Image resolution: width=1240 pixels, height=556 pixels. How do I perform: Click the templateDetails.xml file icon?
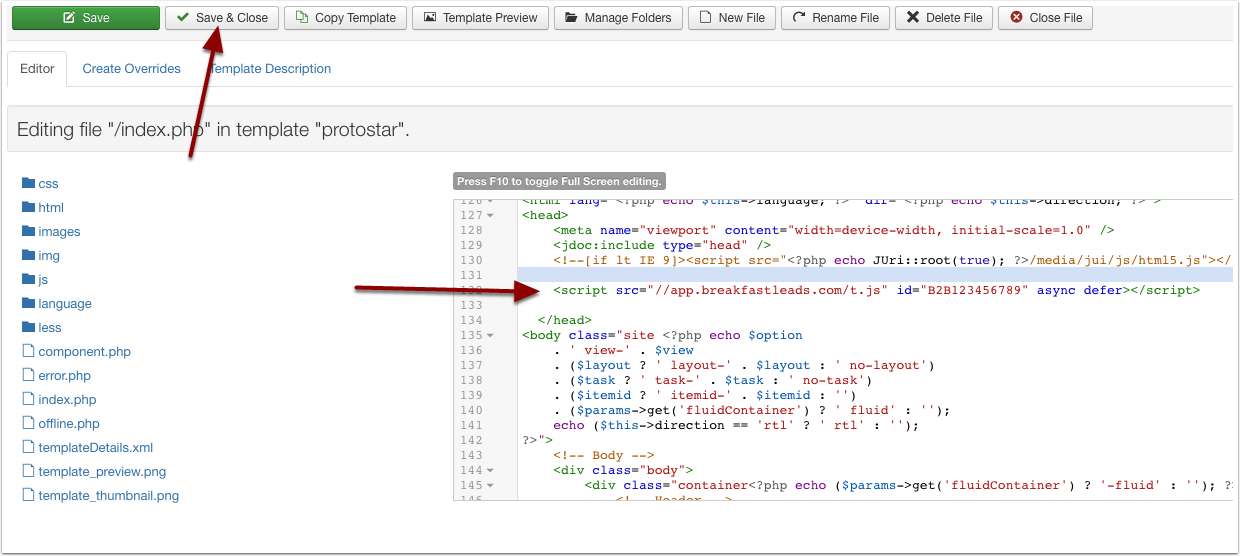[28, 447]
